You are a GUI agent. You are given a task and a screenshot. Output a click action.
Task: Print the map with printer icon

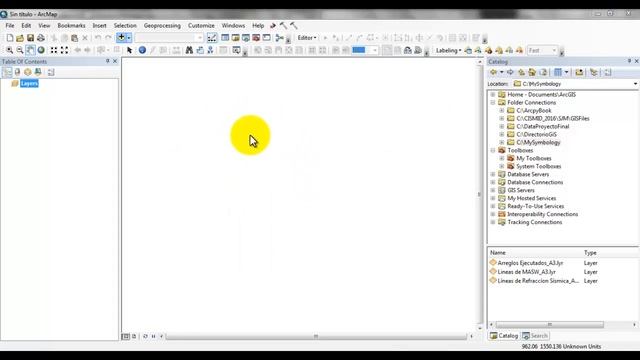(41, 38)
